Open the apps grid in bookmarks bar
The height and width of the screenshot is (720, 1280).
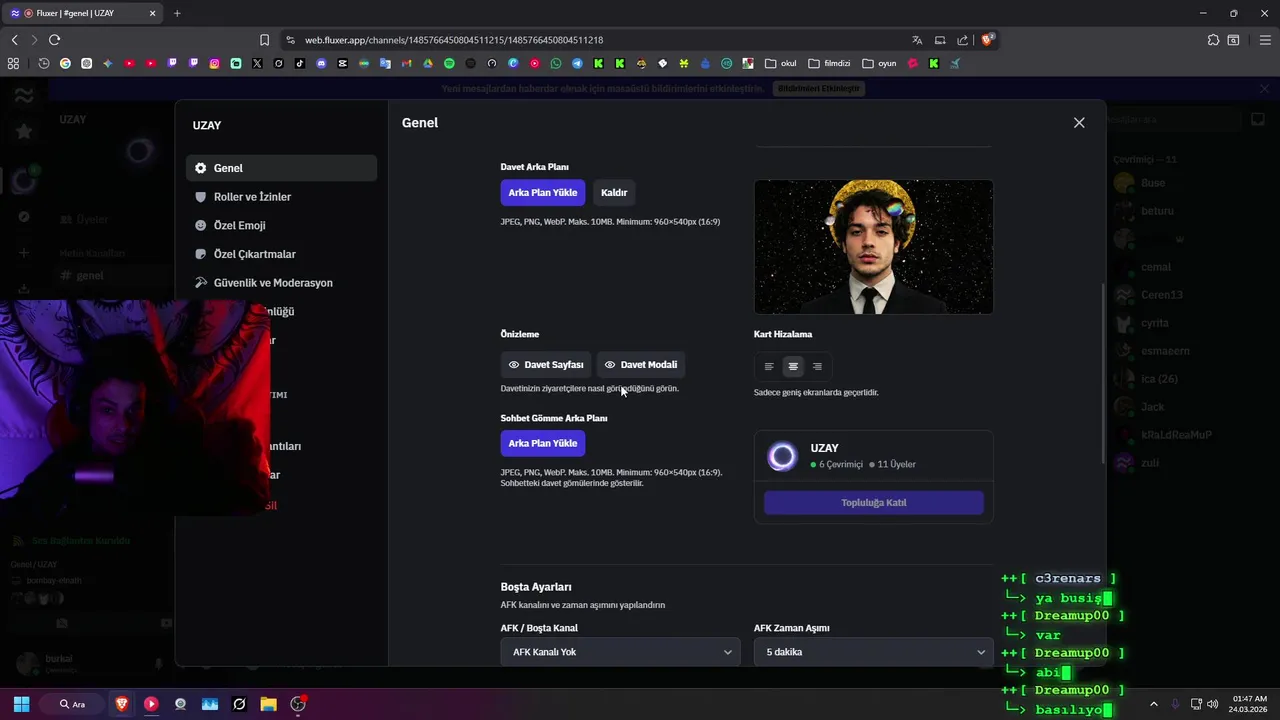point(13,63)
